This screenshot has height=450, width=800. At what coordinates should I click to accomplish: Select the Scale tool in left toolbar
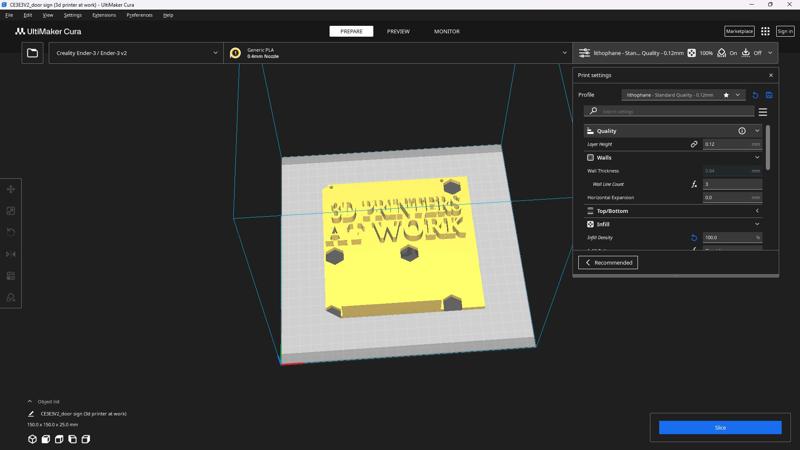coord(11,211)
